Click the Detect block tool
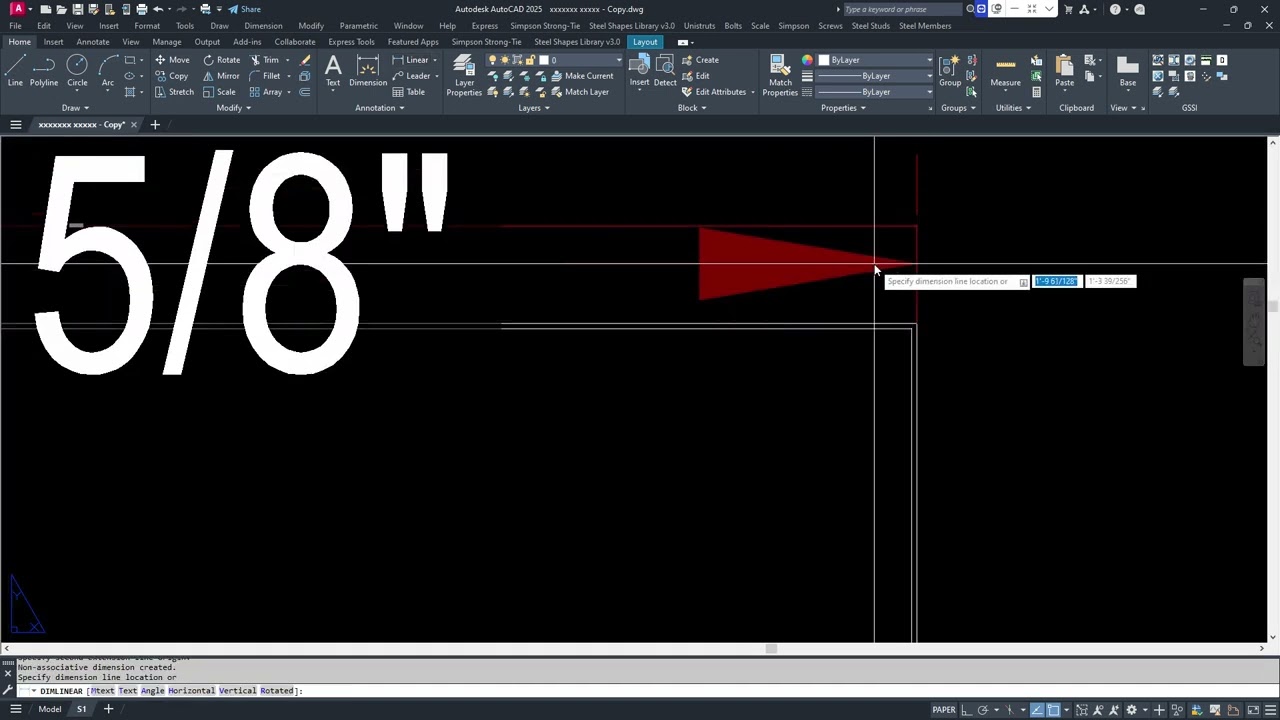 pyautogui.click(x=665, y=71)
